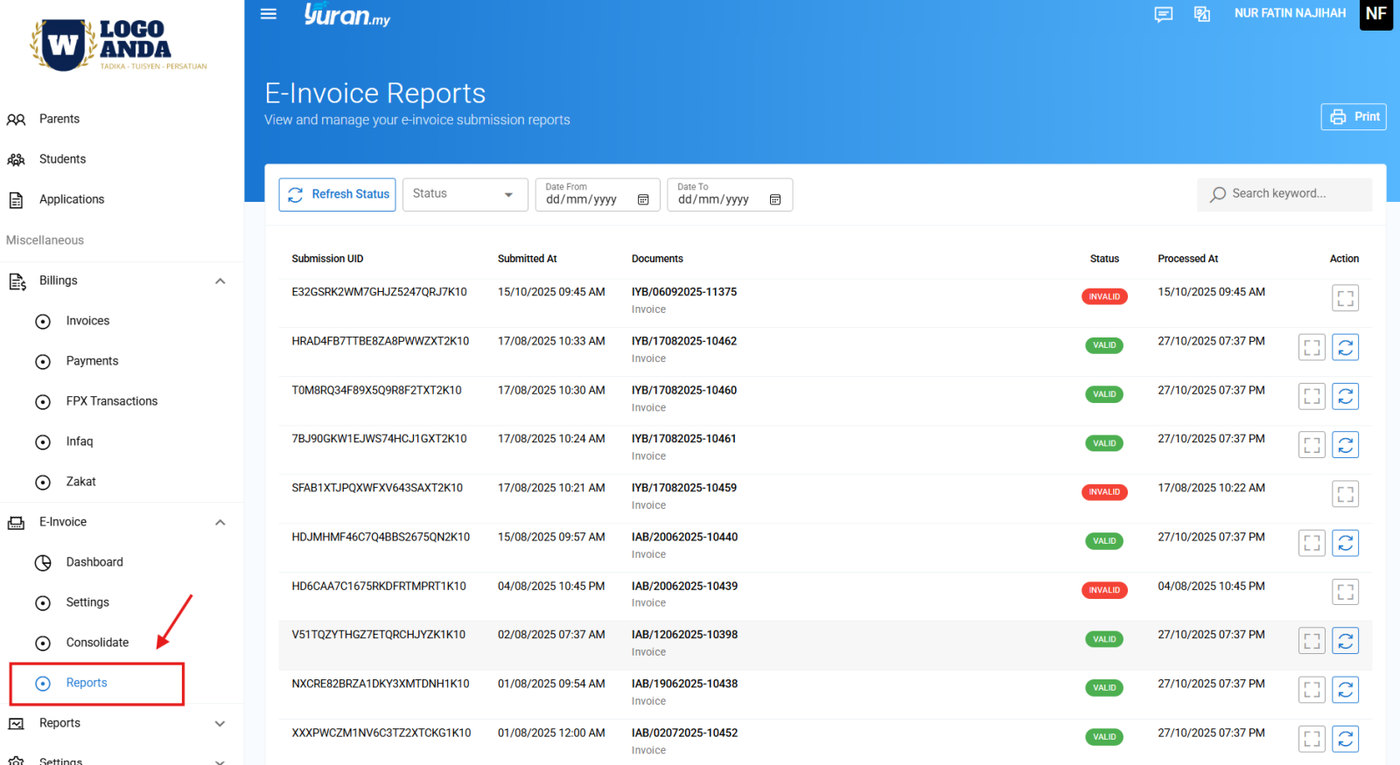This screenshot has width=1400, height=765.
Task: Open the chat messages icon in the header
Action: (1163, 14)
